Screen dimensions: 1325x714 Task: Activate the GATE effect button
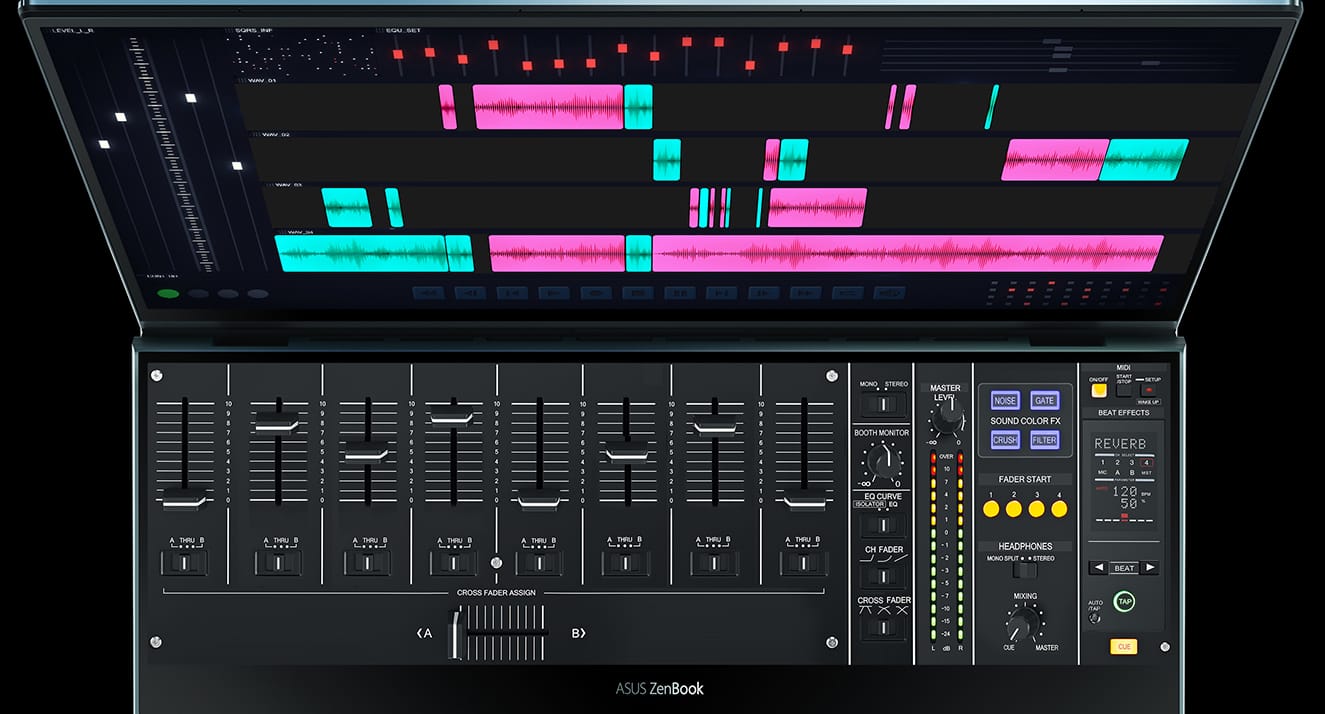point(1044,401)
